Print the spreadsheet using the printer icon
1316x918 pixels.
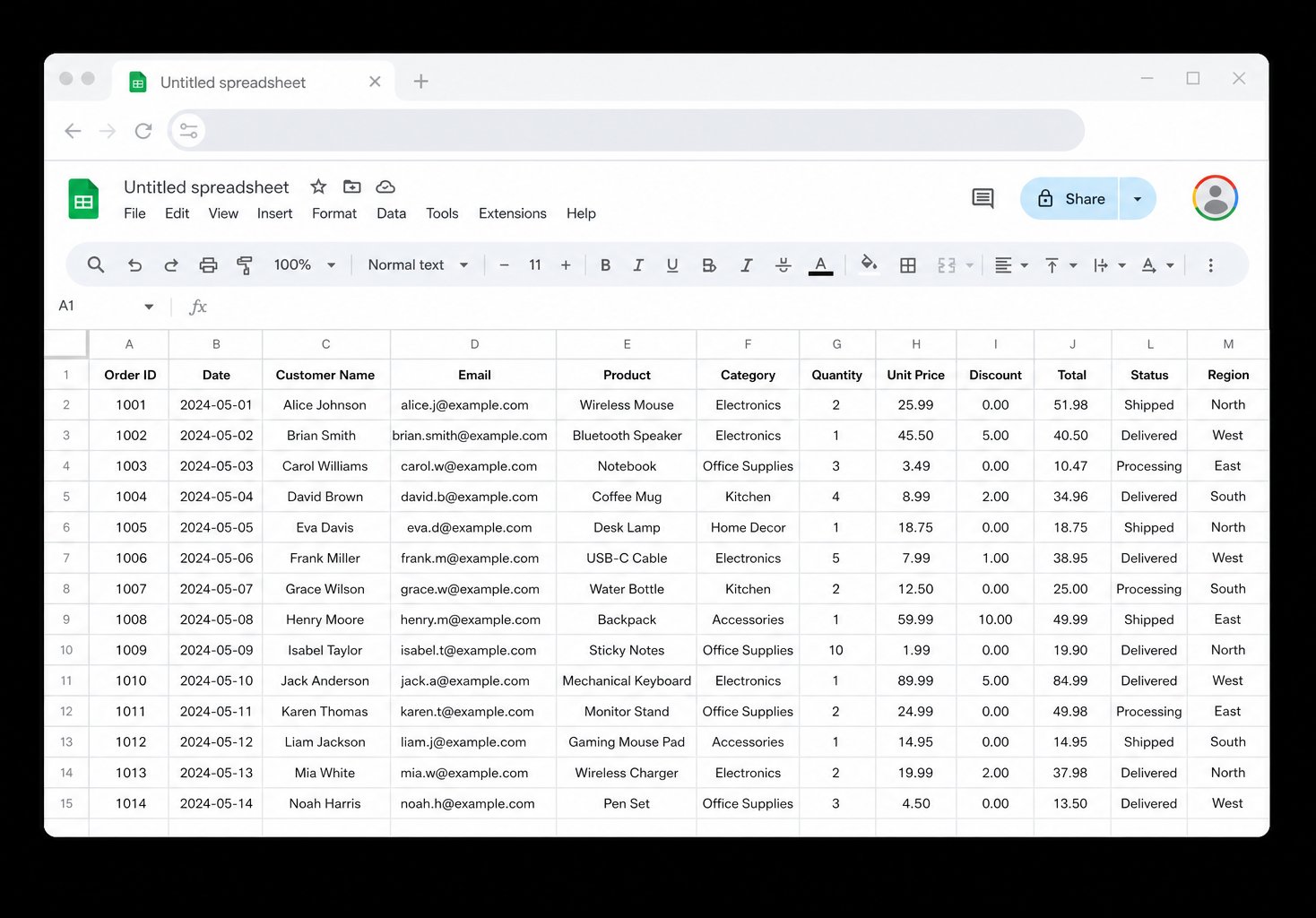pyautogui.click(x=208, y=264)
